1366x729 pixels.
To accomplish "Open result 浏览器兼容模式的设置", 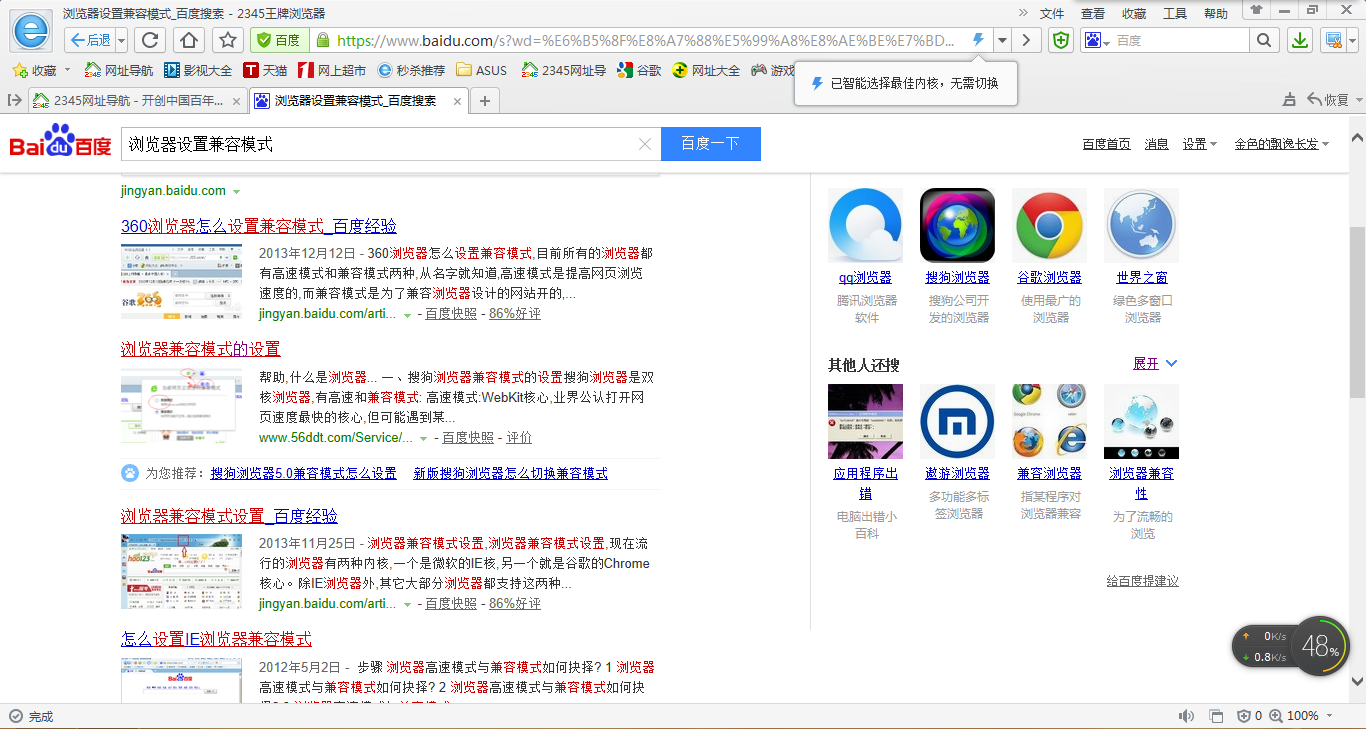I will (201, 349).
